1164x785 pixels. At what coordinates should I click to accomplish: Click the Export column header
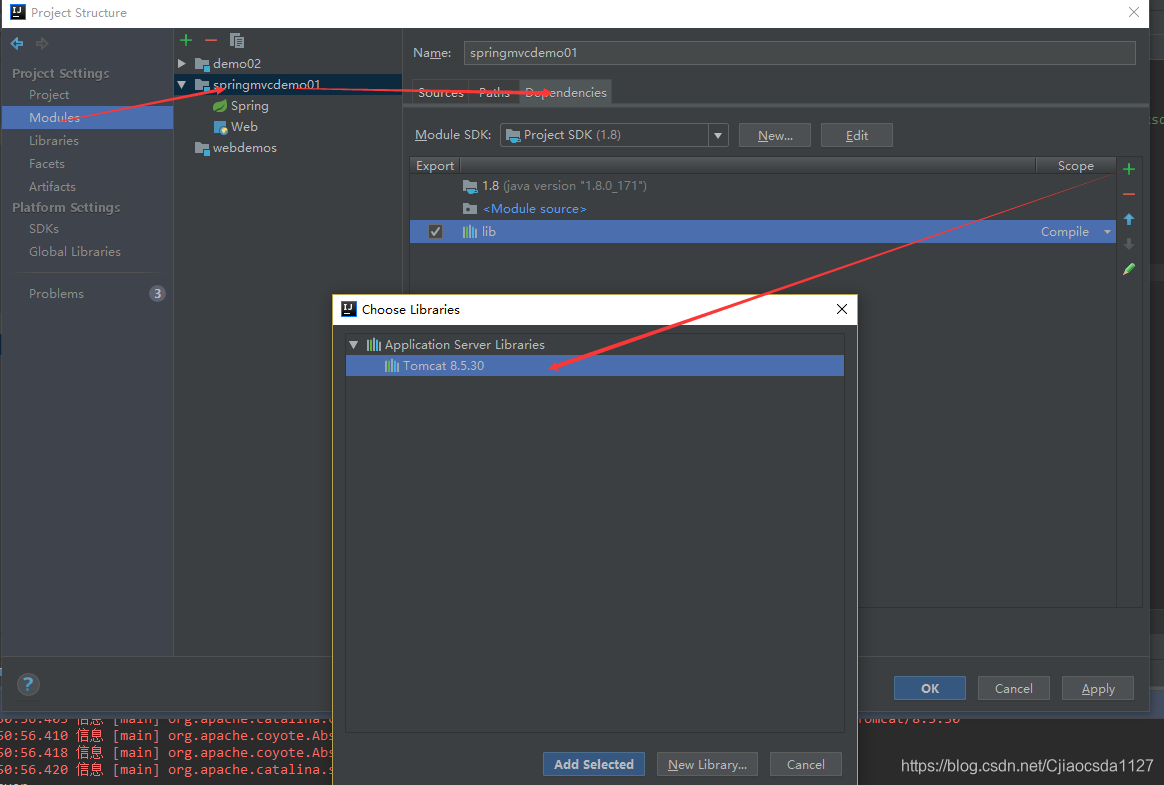point(435,166)
